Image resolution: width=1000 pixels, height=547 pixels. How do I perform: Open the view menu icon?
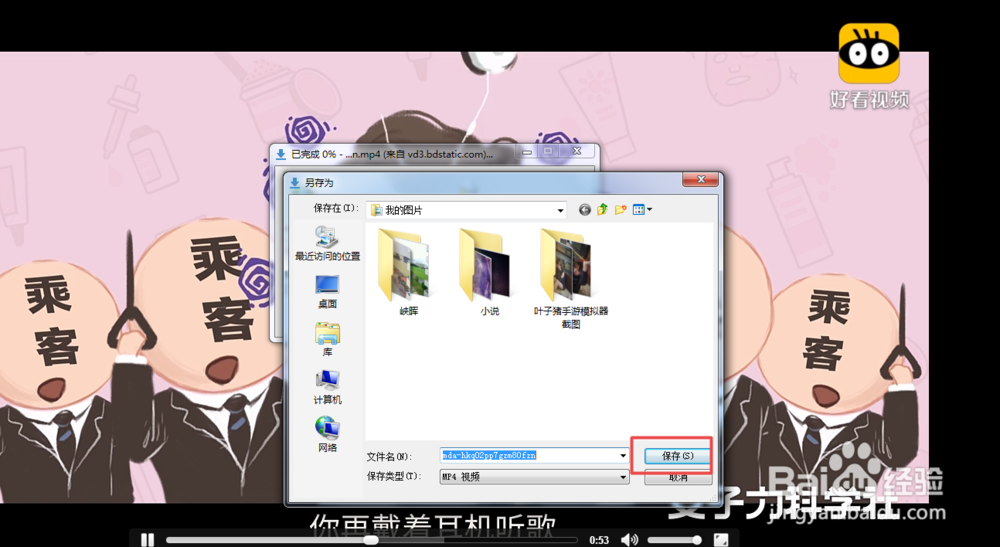point(642,210)
